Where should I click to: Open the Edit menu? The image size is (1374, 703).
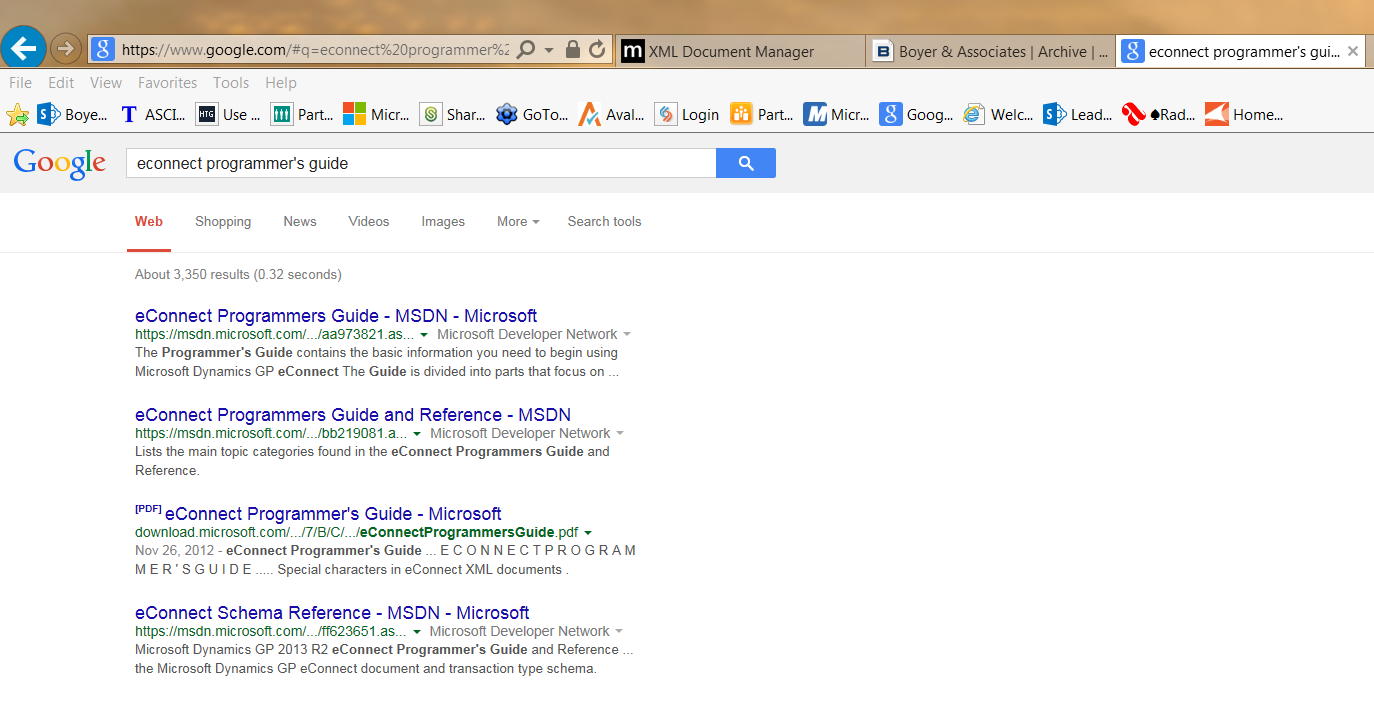click(61, 83)
